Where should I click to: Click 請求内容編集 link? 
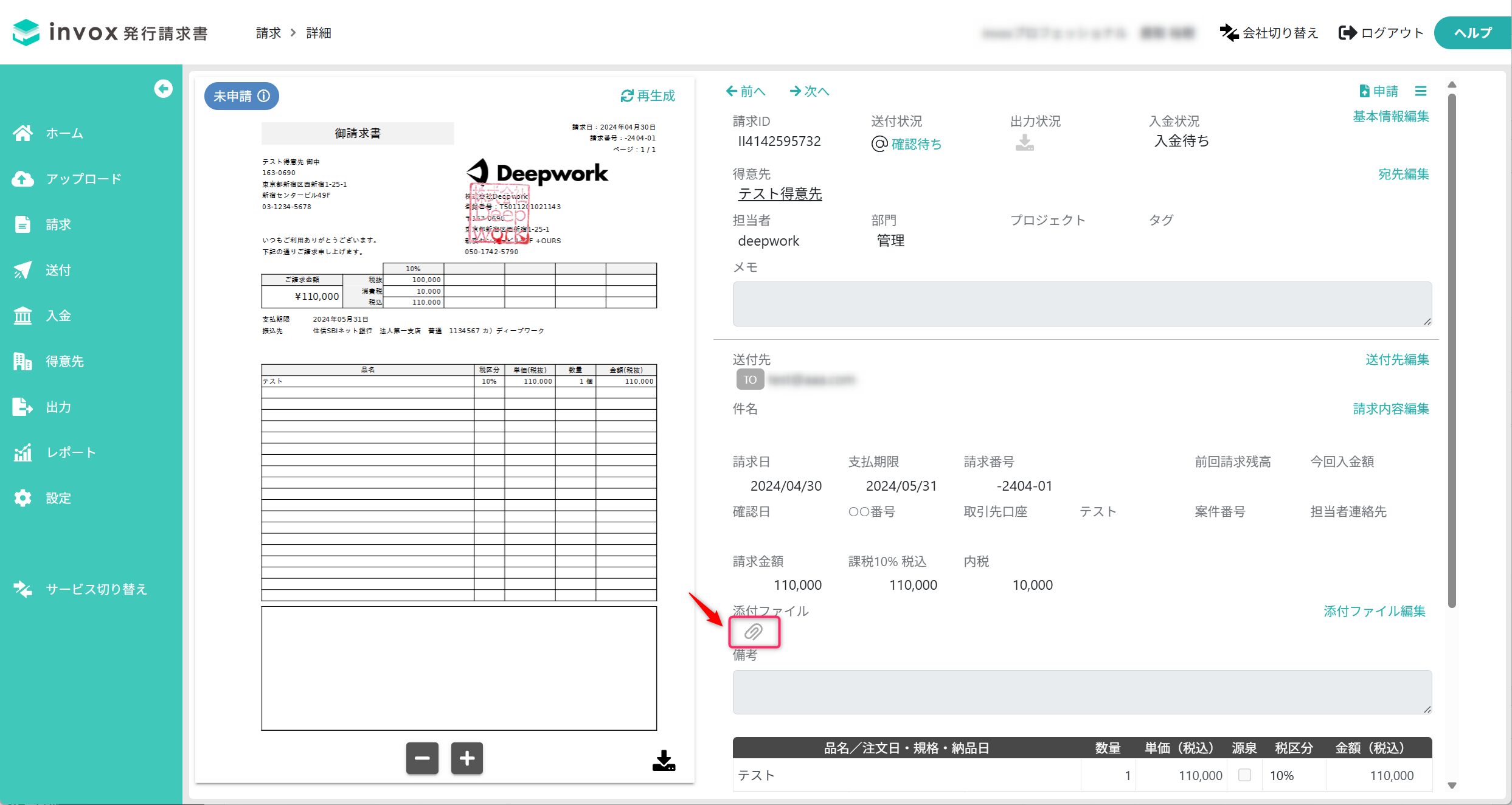click(1391, 409)
